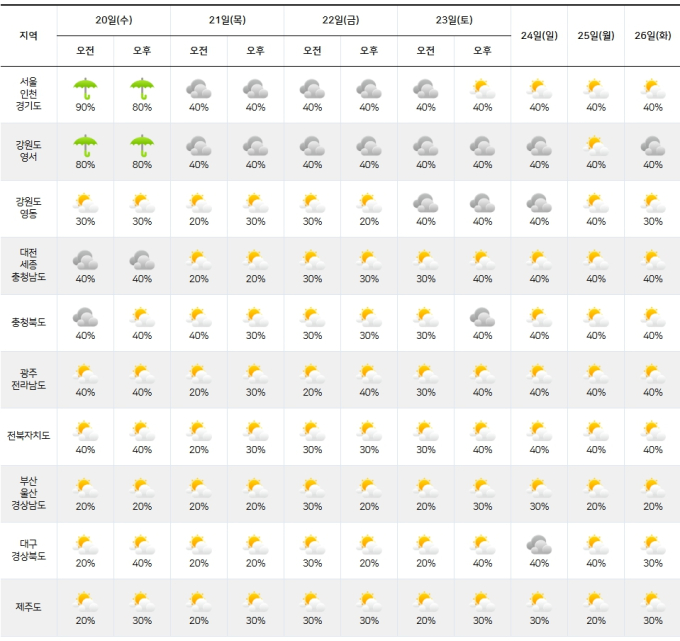
Task: Click 충청북도 40% value for 21일 오전
Action: click(199, 336)
